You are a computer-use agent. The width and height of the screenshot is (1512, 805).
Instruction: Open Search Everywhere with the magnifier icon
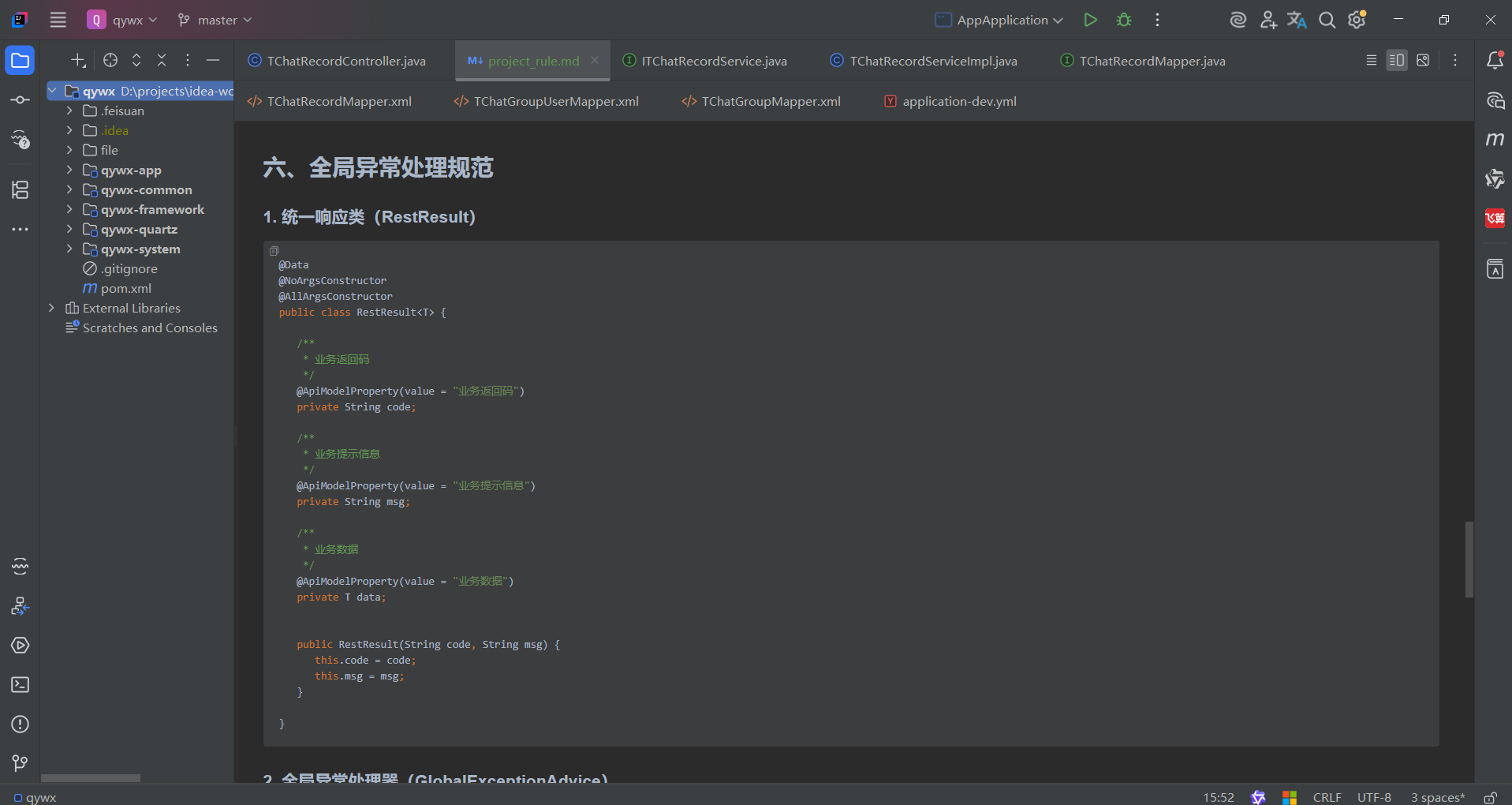[1327, 20]
